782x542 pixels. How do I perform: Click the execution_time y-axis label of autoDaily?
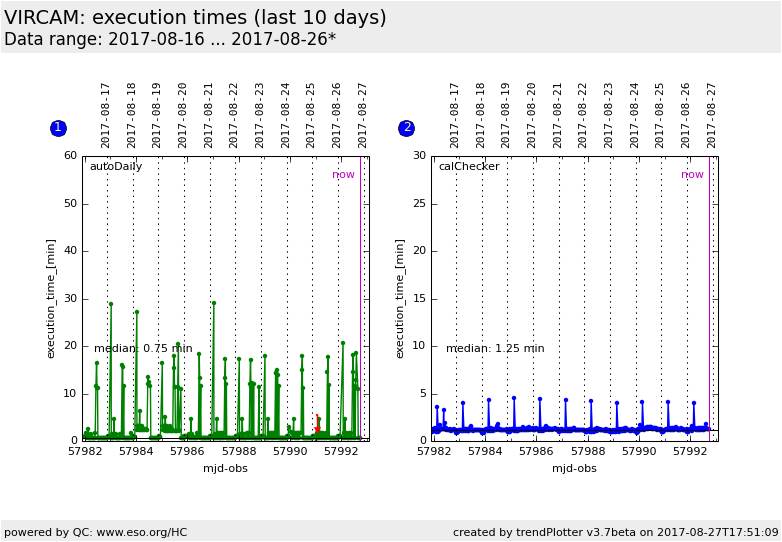pyautogui.click(x=51, y=298)
